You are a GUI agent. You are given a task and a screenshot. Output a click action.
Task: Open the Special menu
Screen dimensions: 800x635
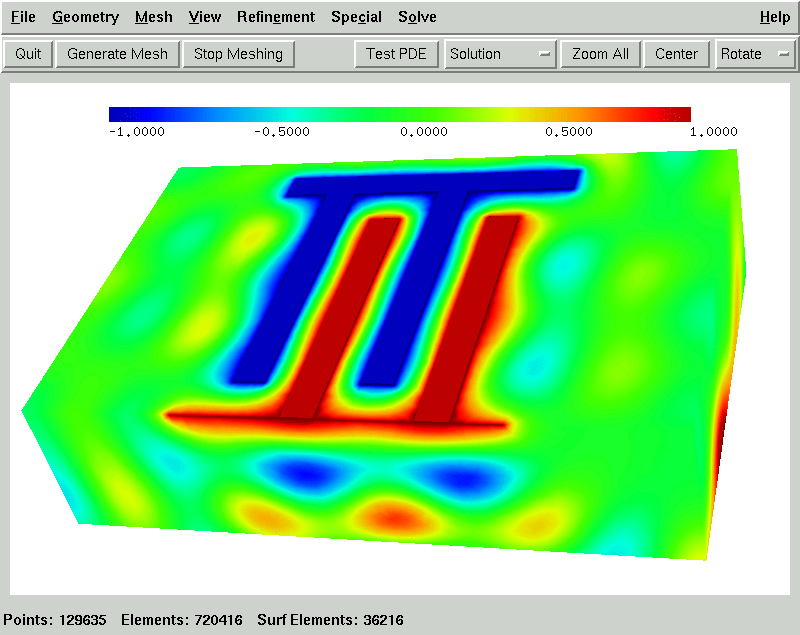[x=356, y=17]
